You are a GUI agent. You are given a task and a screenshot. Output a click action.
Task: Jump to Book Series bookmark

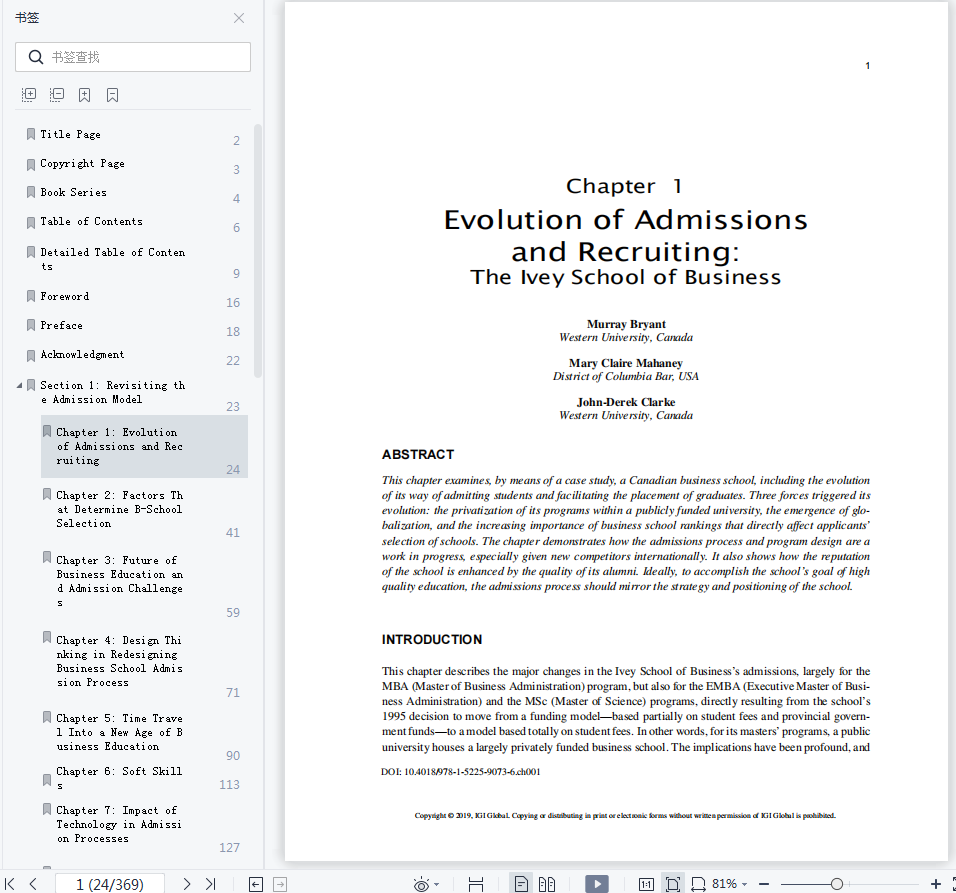[x=74, y=192]
